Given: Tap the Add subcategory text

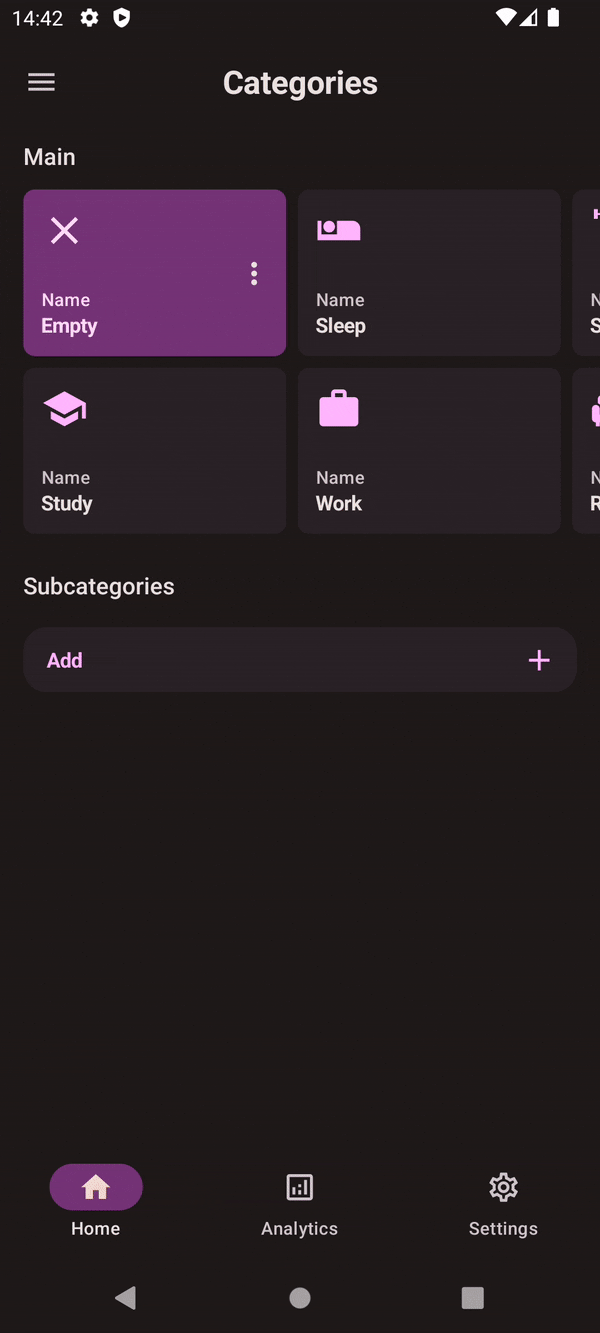Looking at the screenshot, I should (x=65, y=660).
